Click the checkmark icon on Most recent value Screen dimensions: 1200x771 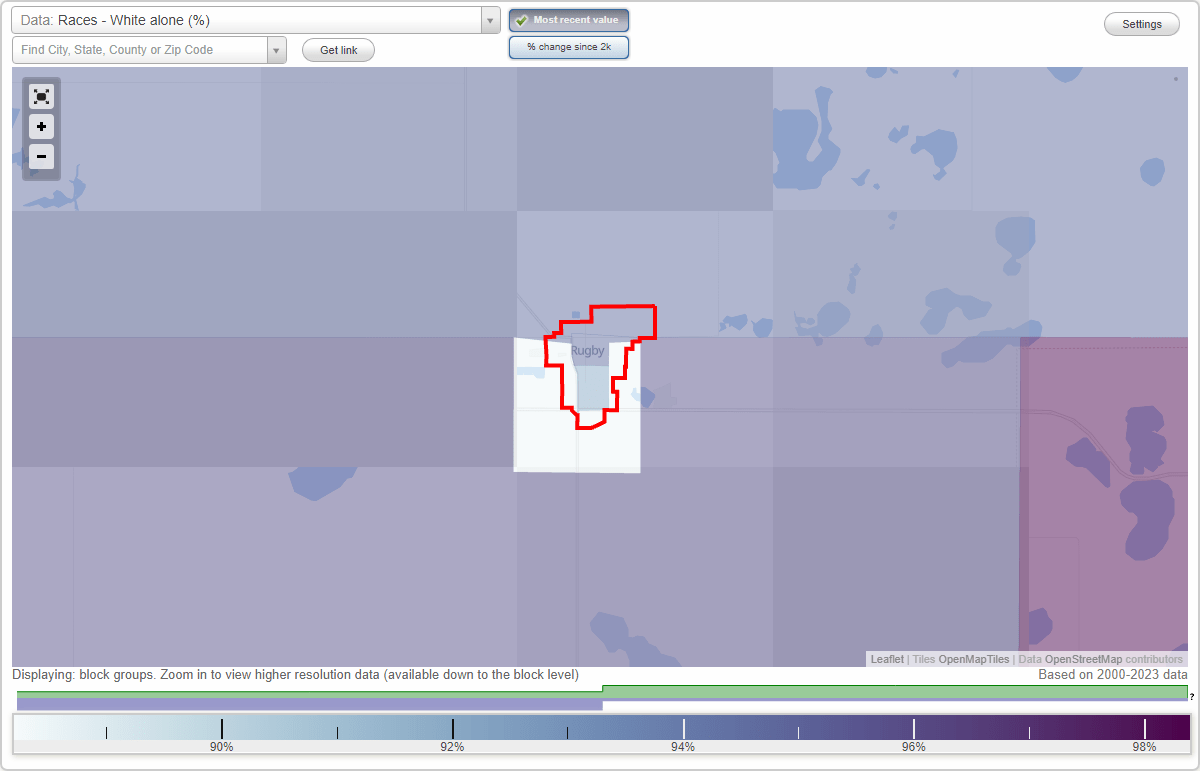click(x=522, y=19)
